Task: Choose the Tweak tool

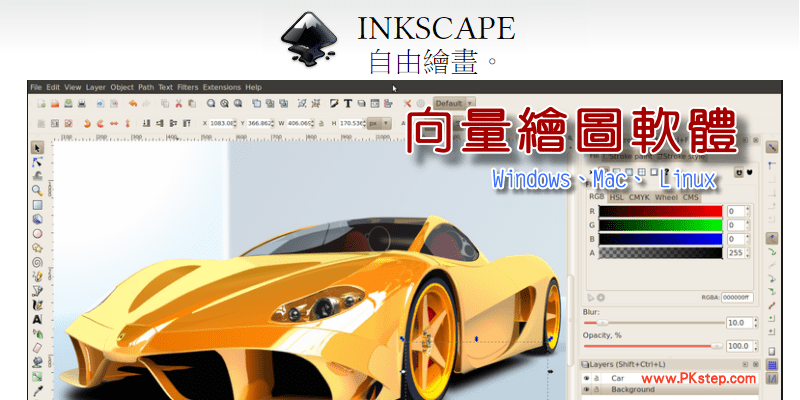Action: coord(37,177)
